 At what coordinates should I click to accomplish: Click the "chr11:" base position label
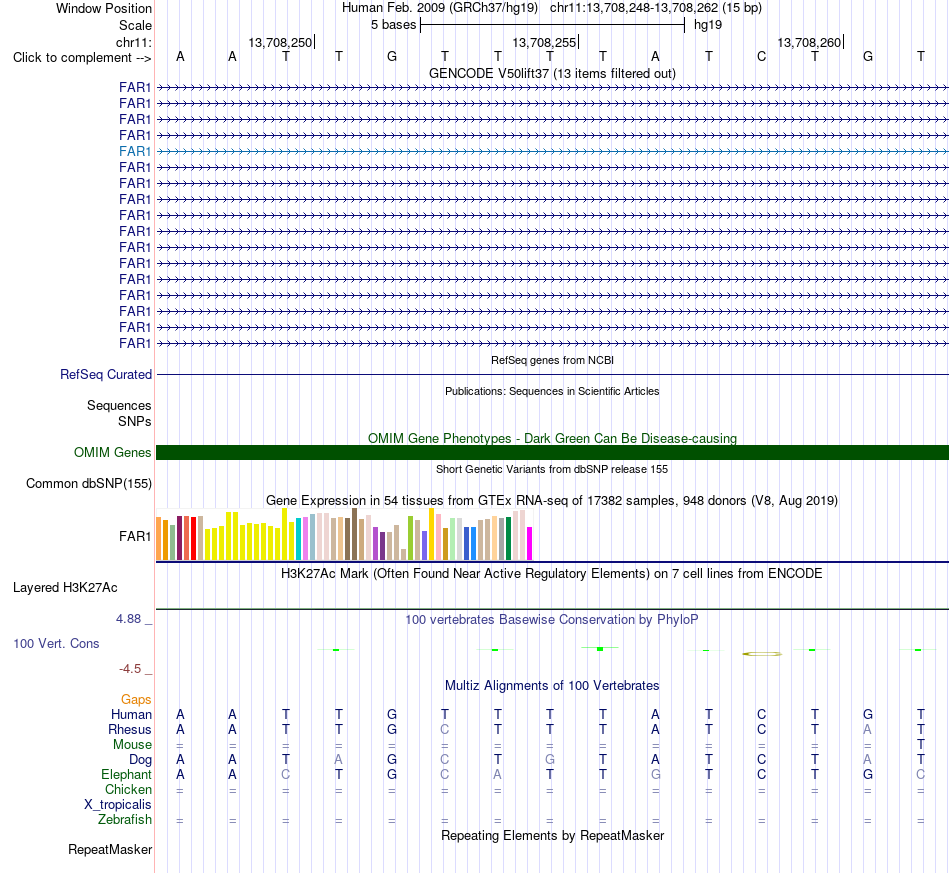coord(133,42)
